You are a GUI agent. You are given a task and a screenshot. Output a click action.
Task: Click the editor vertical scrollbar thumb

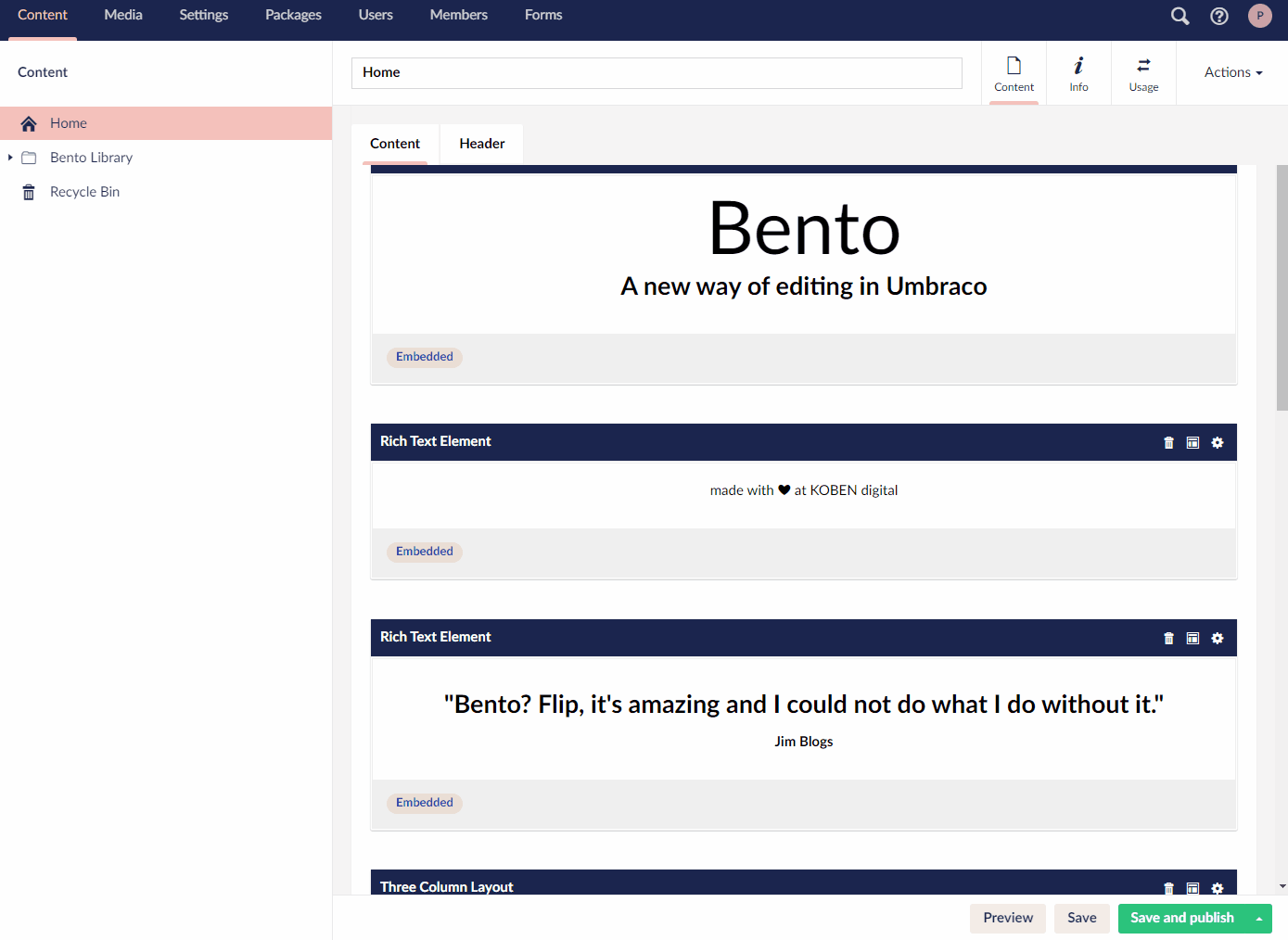[1282, 287]
